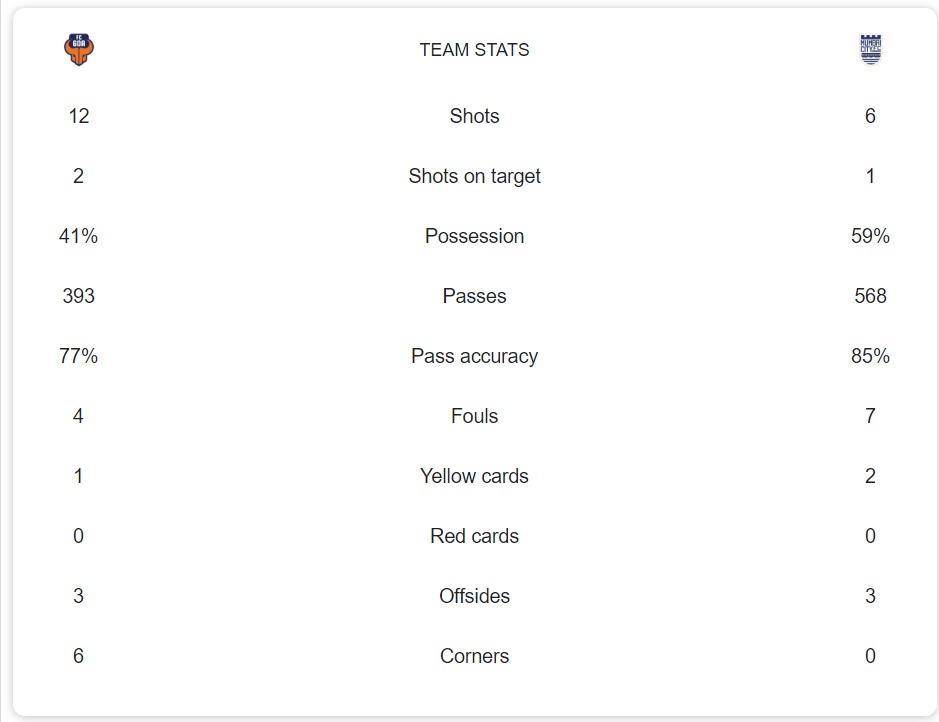This screenshot has width=939, height=722.
Task: Click the Passes stat label
Action: pos(474,296)
